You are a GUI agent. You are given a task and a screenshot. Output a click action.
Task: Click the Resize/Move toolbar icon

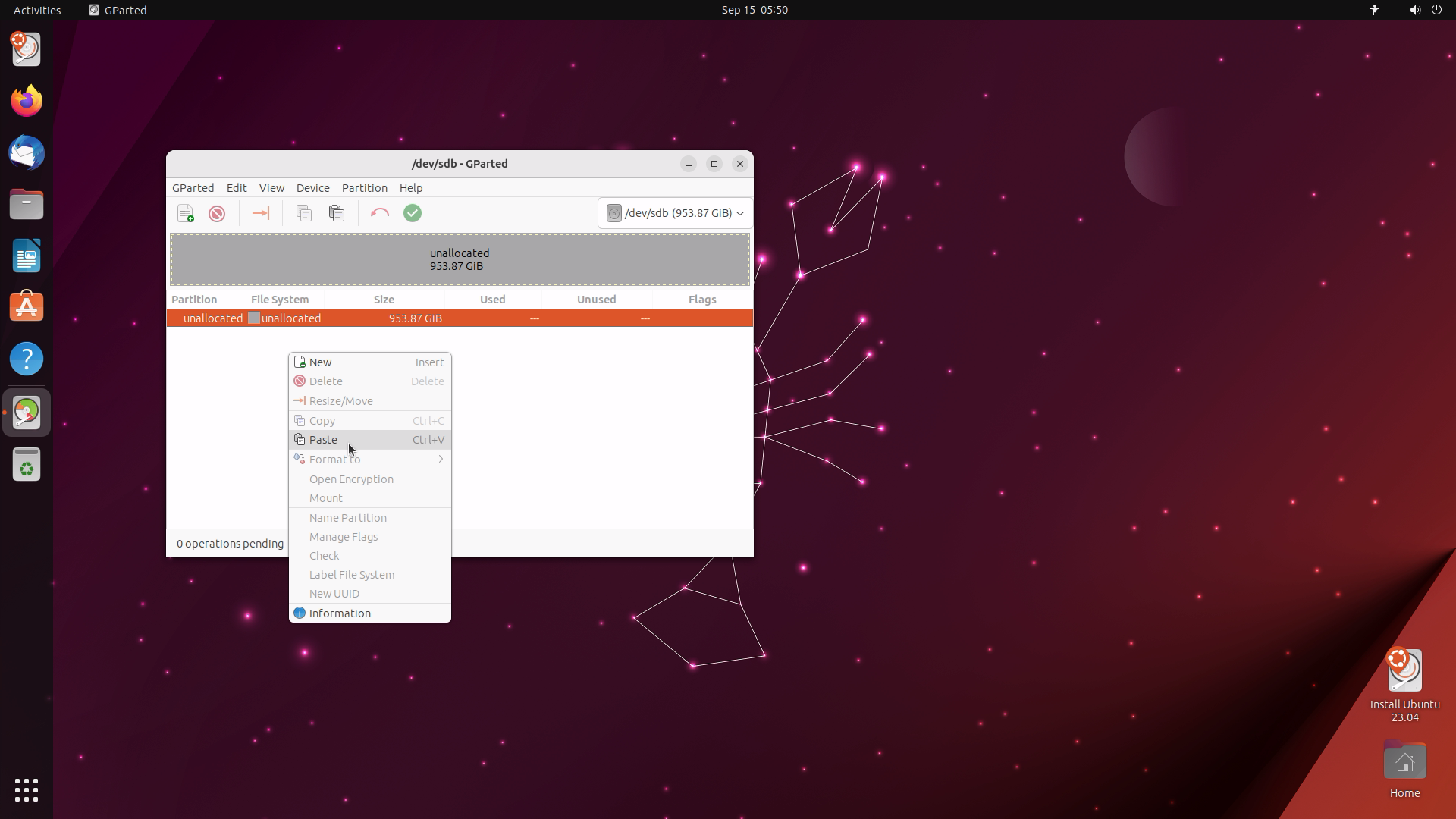tap(260, 213)
